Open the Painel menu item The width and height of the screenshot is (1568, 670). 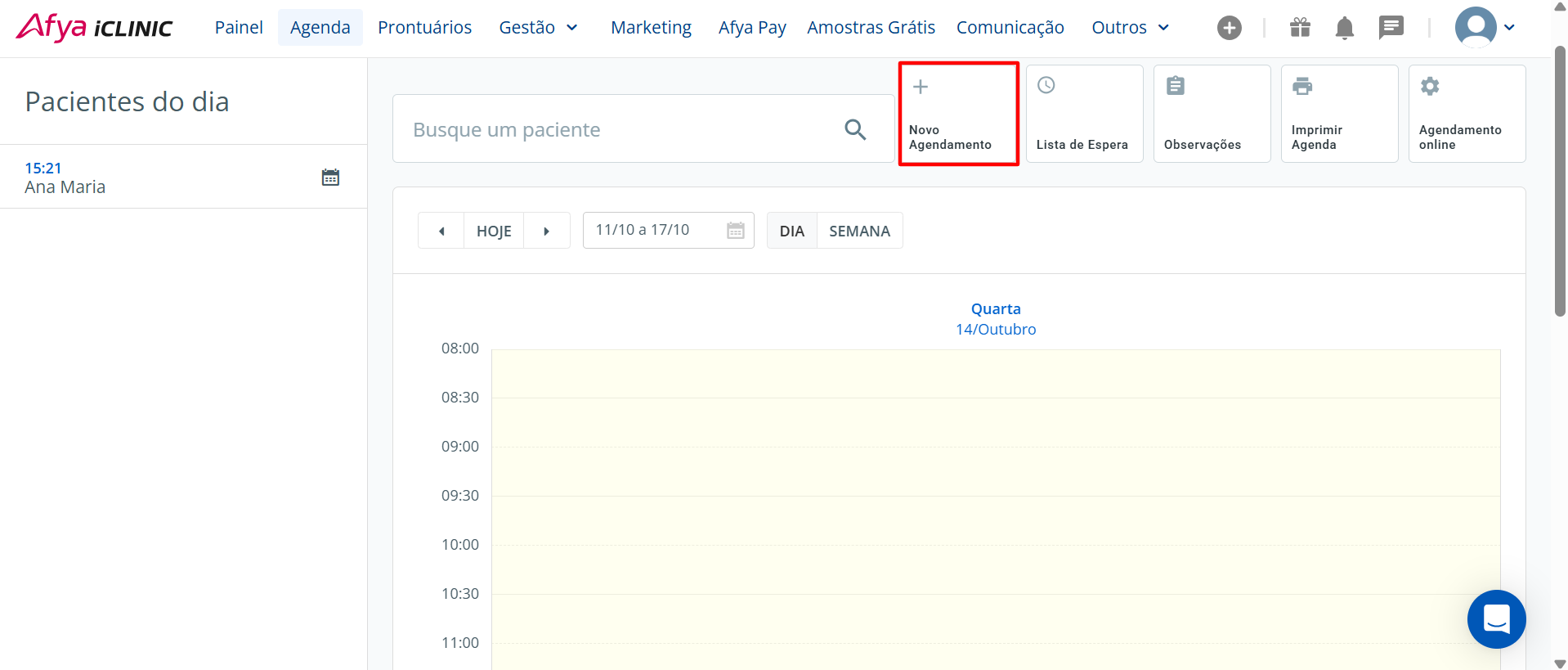[239, 28]
